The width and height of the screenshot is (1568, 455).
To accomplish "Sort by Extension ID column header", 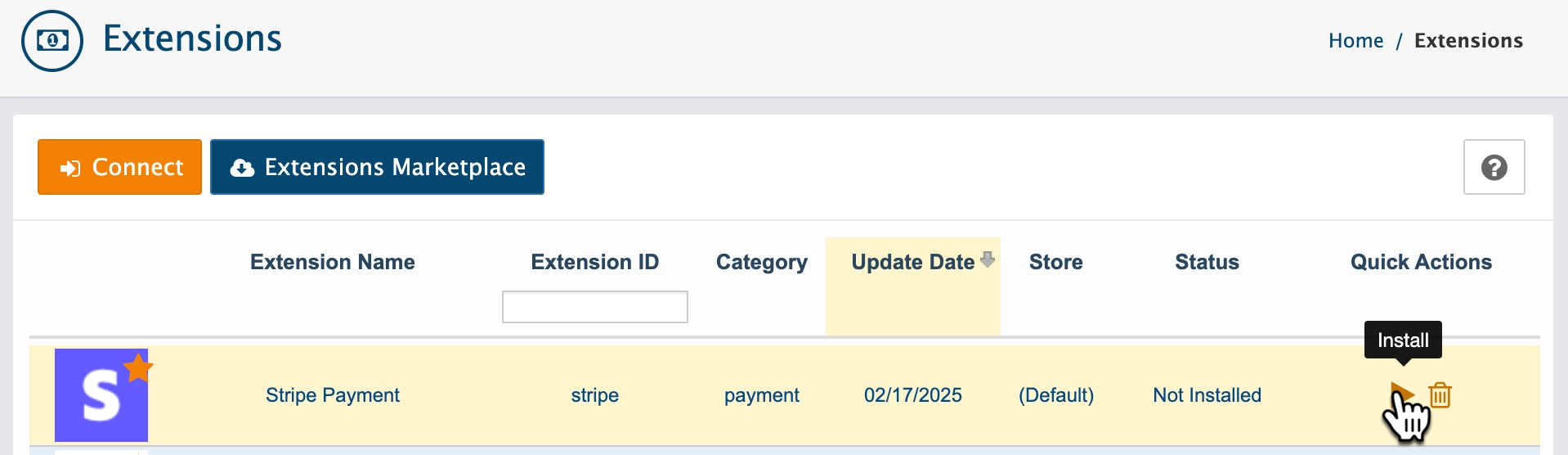I will [595, 262].
